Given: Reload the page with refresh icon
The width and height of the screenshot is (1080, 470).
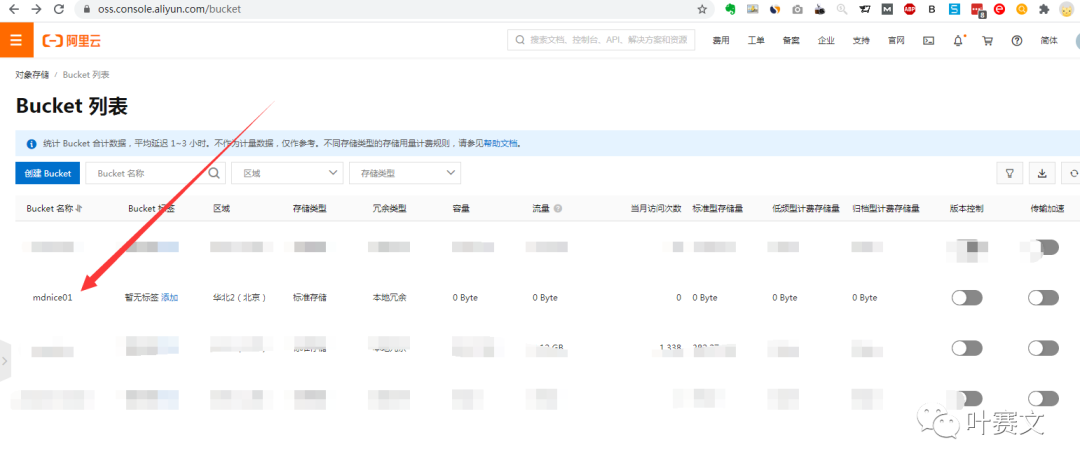Looking at the screenshot, I should (x=59, y=10).
